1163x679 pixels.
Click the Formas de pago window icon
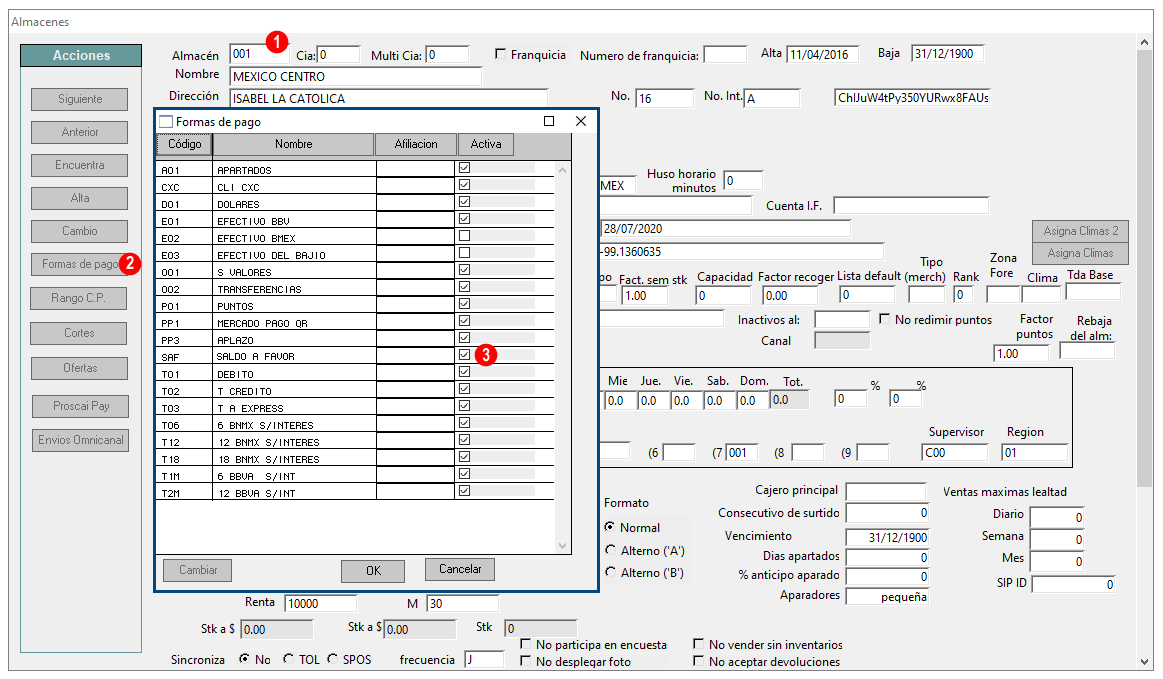[166, 122]
